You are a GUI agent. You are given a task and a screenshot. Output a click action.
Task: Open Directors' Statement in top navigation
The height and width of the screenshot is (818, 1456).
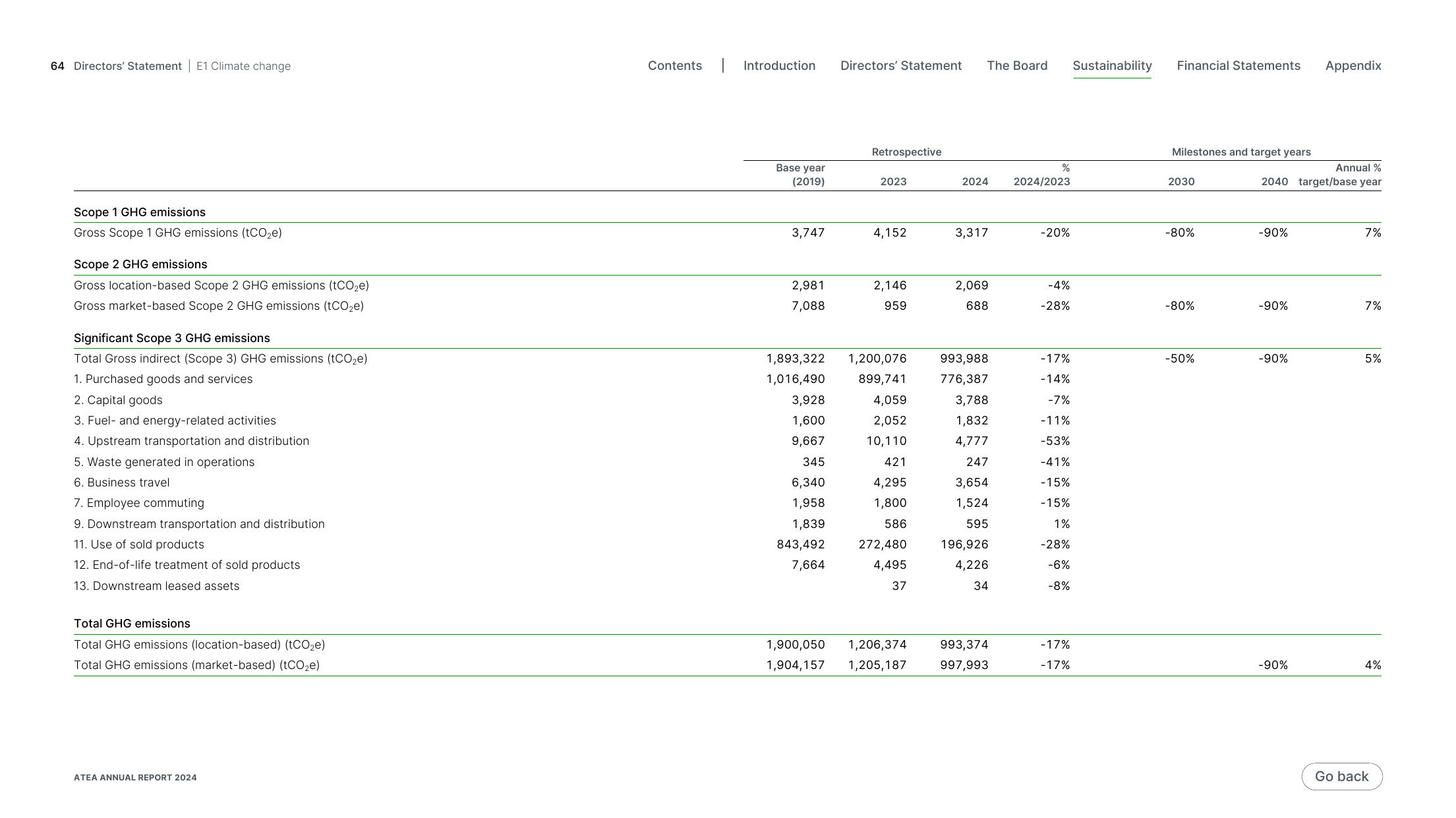(901, 66)
